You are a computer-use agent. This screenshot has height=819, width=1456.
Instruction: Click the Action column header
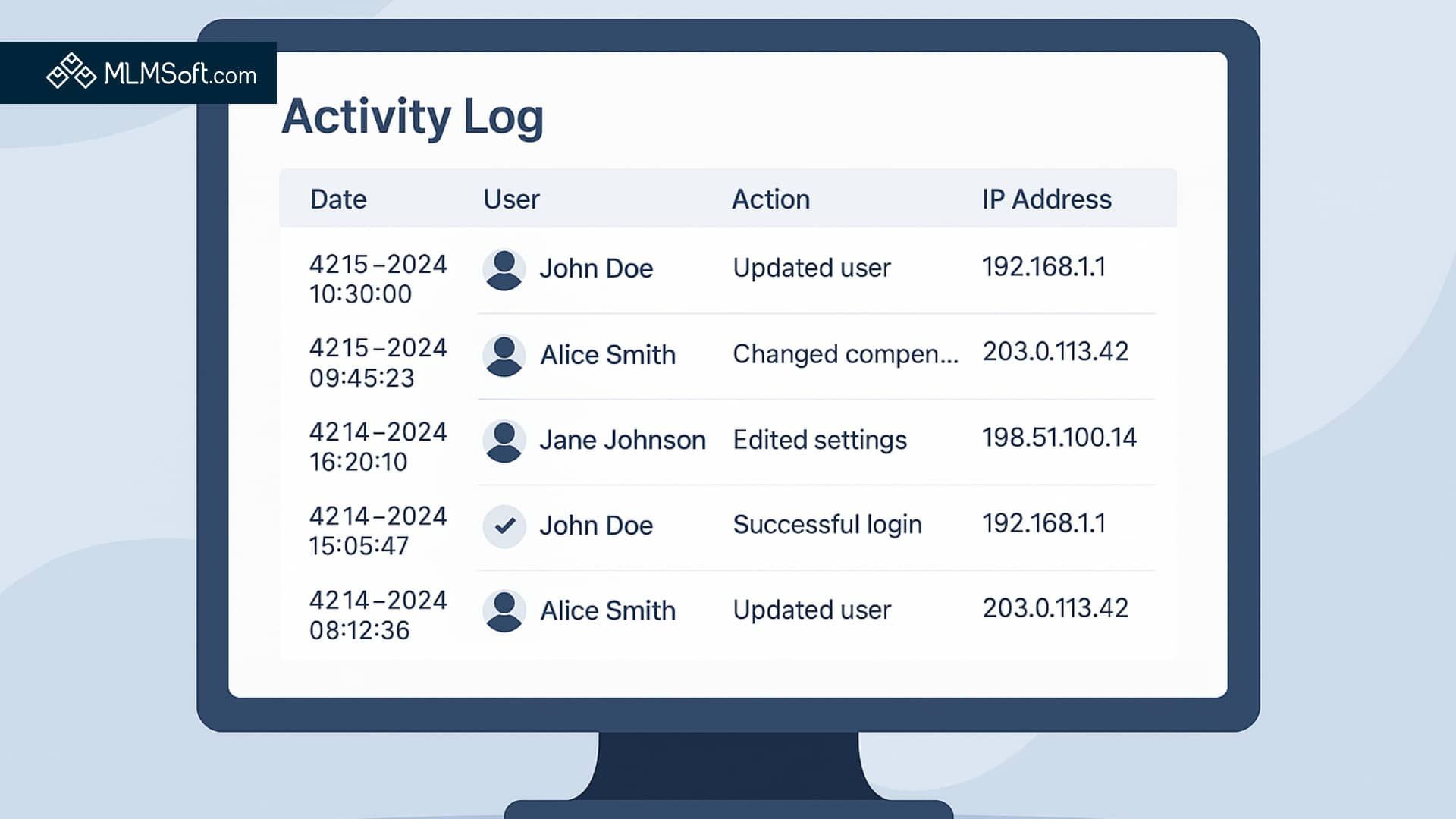[770, 199]
